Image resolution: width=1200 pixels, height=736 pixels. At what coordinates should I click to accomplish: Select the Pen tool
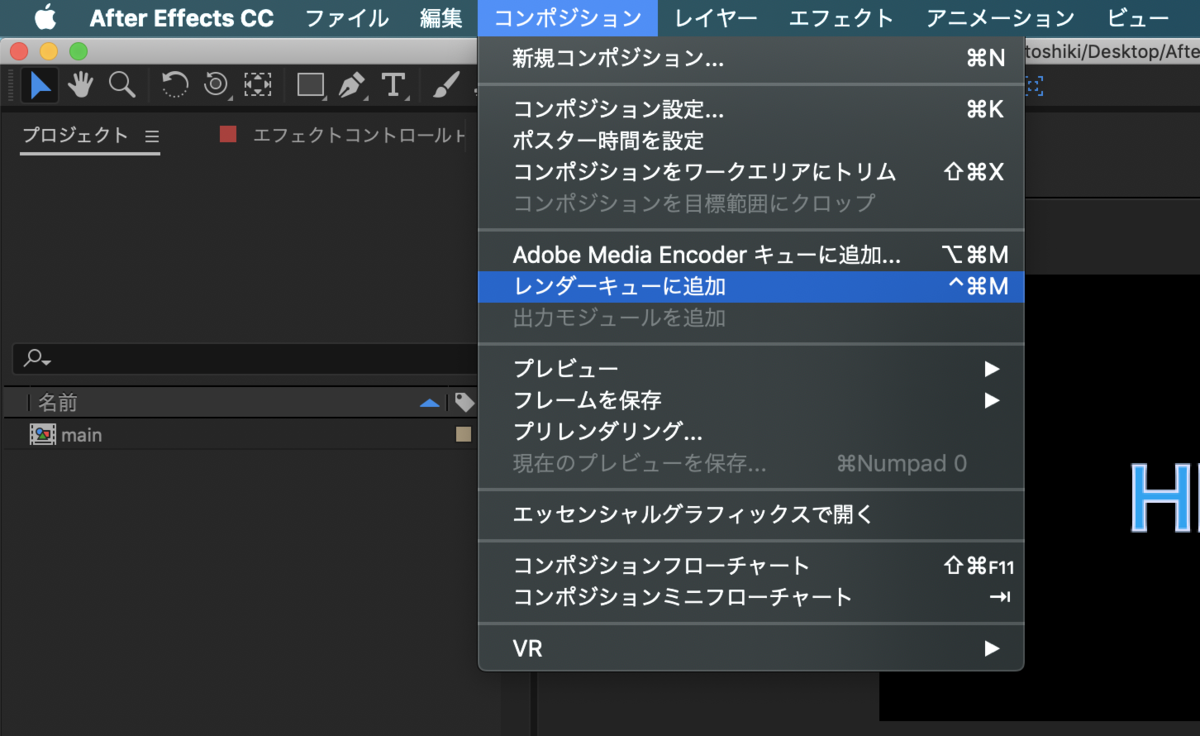tap(352, 86)
